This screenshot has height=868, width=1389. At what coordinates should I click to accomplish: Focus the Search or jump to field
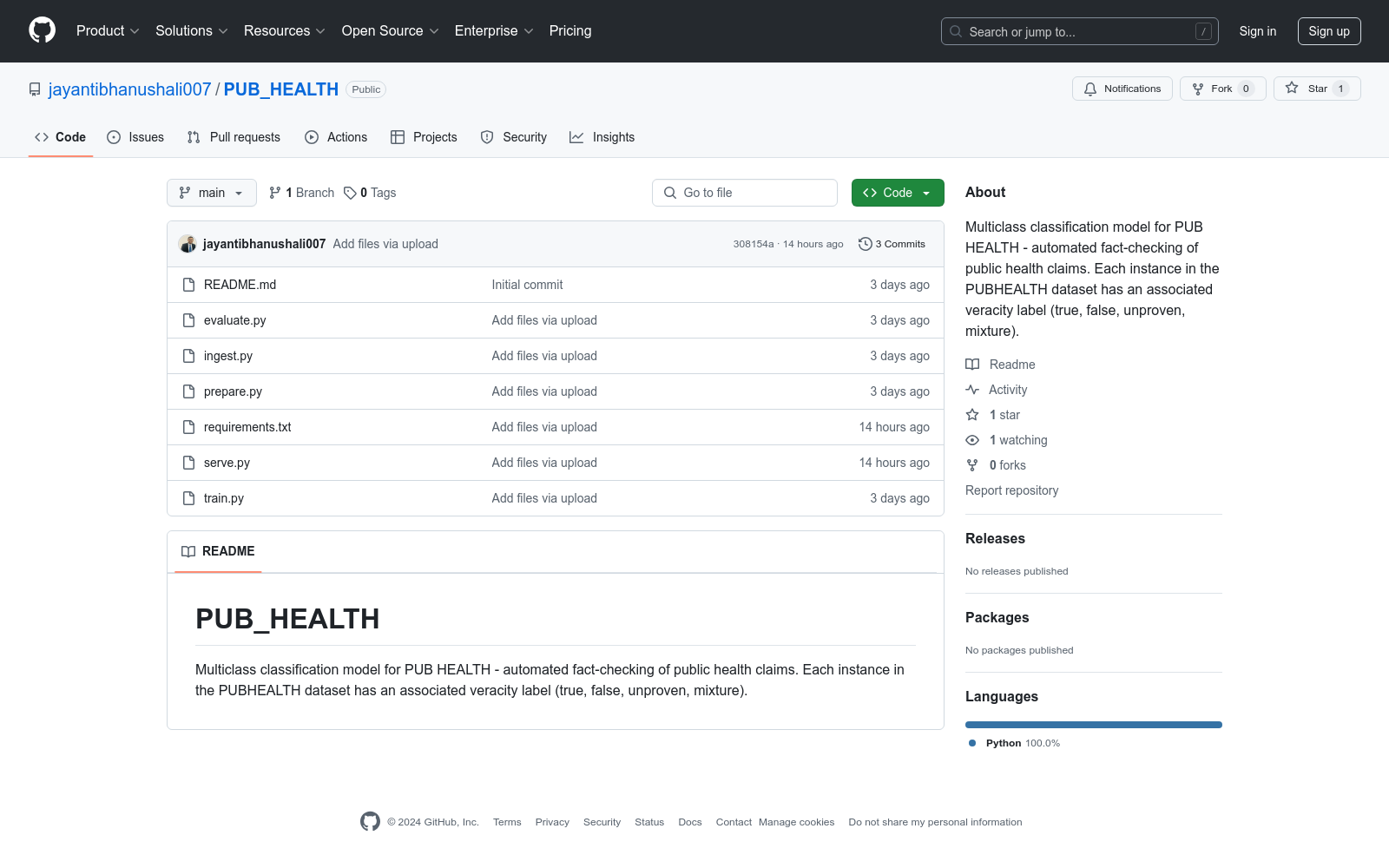tap(1080, 31)
